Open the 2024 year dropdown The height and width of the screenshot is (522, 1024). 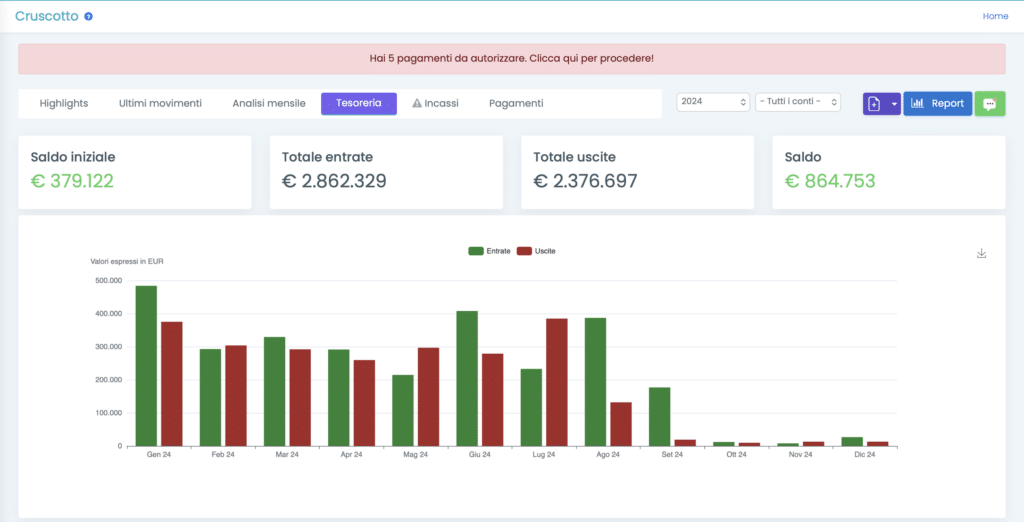pos(713,102)
